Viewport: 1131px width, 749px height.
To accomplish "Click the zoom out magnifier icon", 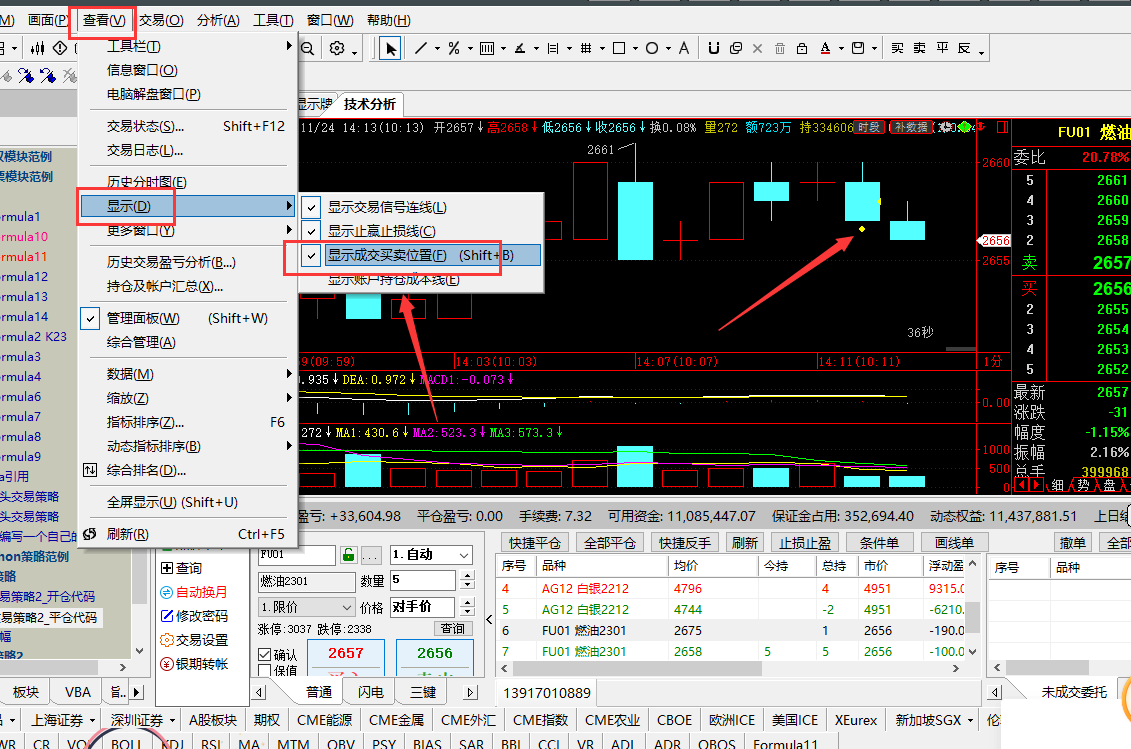I will tap(308, 48).
